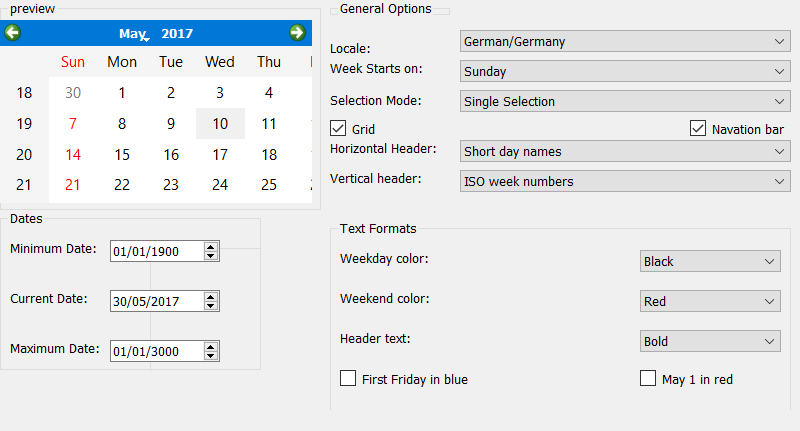Click the Current Date input field
Viewport: 800px width, 431px height.
pos(155,301)
